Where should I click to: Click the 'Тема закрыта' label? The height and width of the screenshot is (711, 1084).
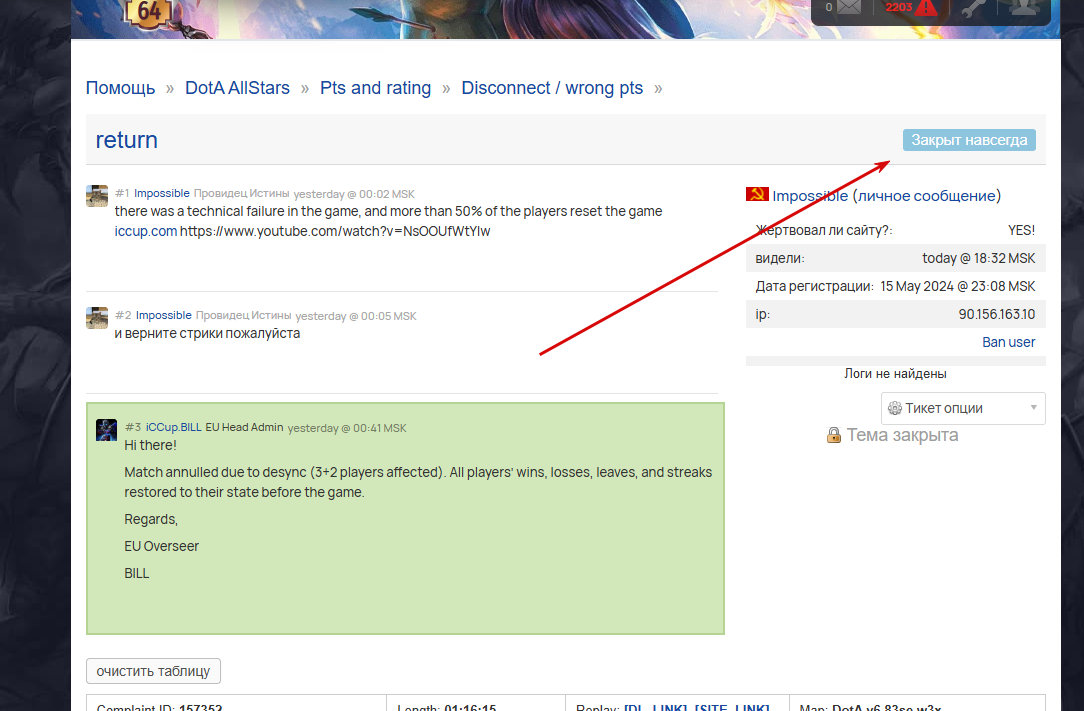pos(902,435)
